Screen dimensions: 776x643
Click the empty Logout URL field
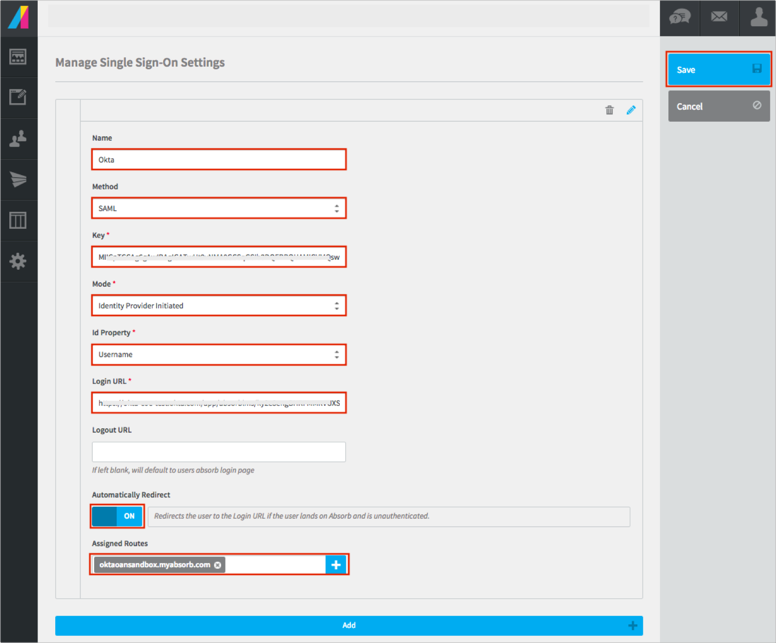point(218,452)
